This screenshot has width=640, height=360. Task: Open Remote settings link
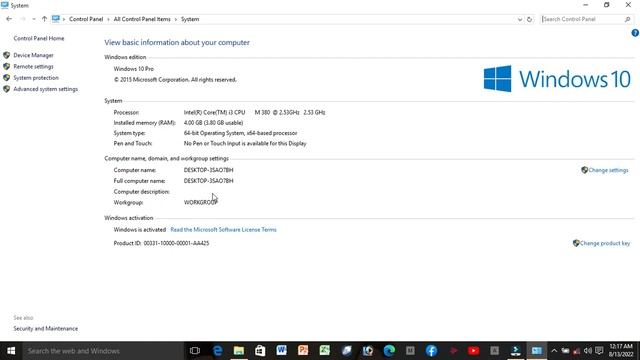[33, 67]
